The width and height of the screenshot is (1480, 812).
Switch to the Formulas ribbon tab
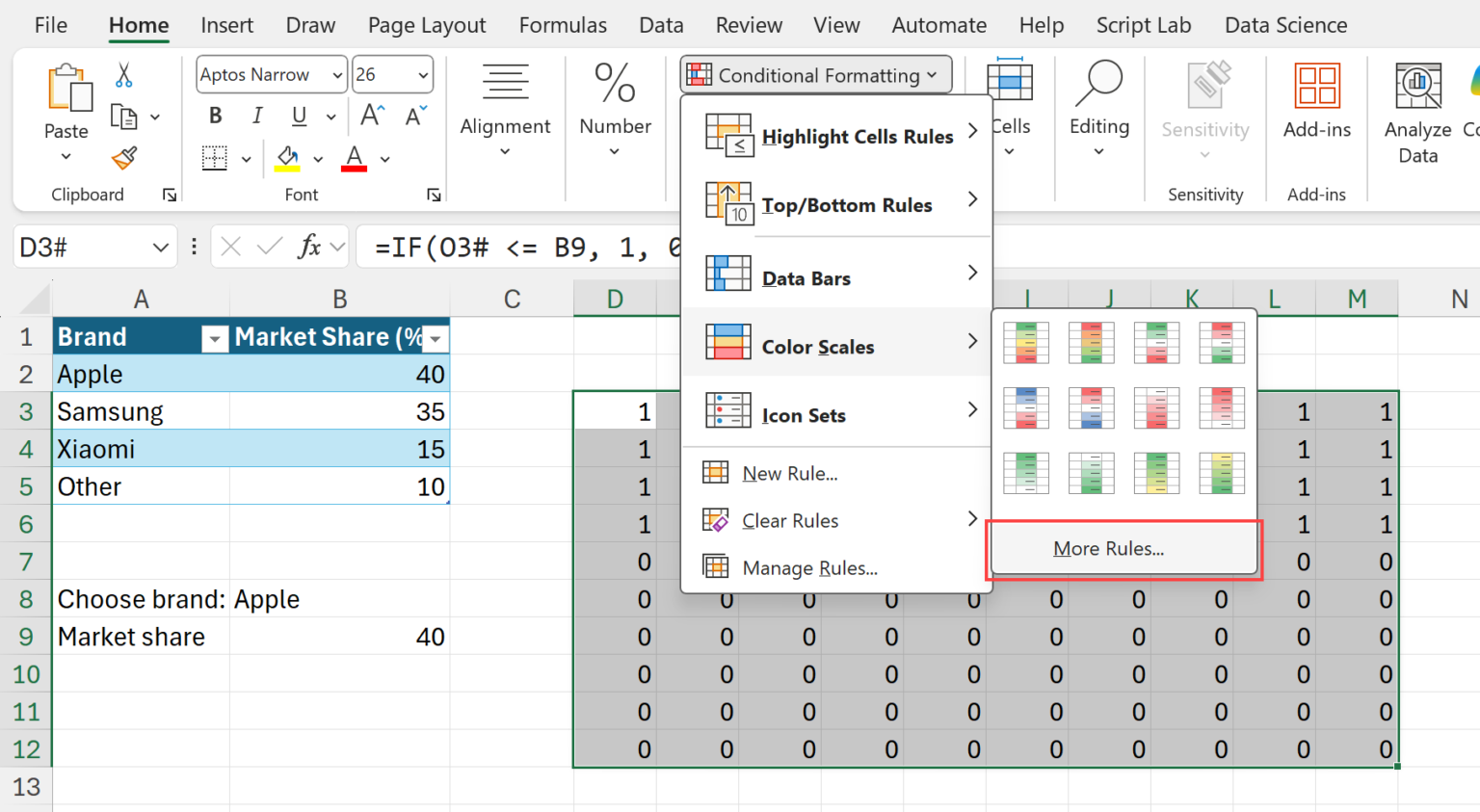click(563, 25)
